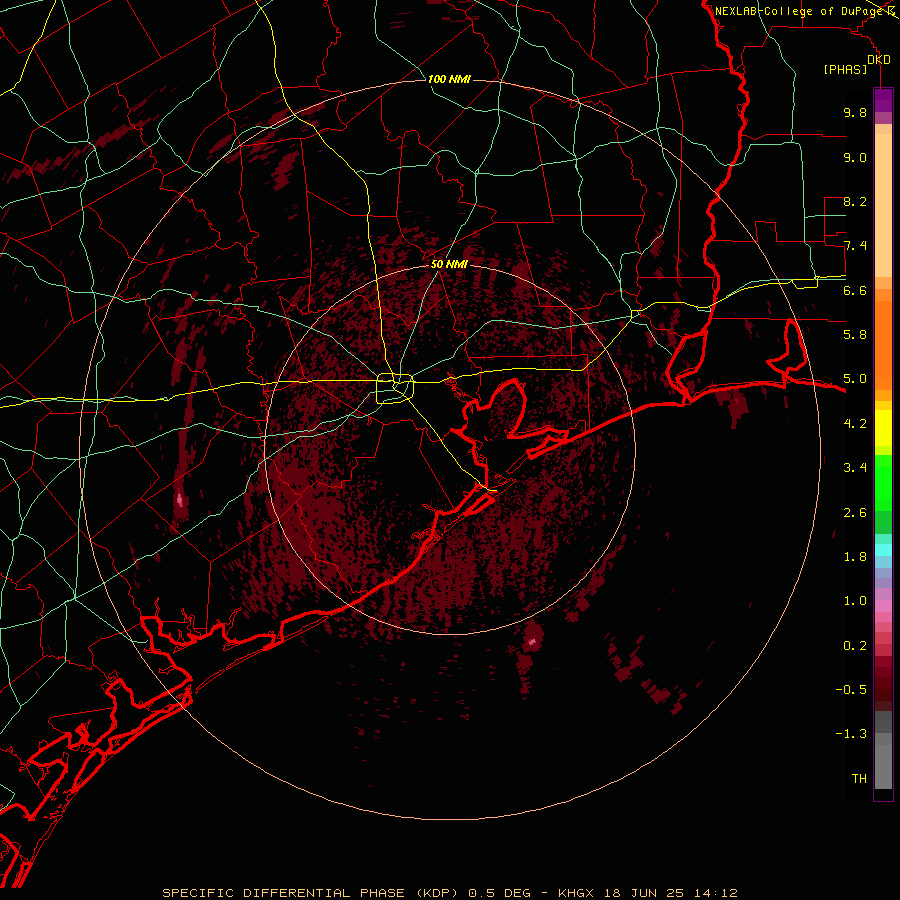
Task: Click the 2.6 legend value
Action: 855,513
